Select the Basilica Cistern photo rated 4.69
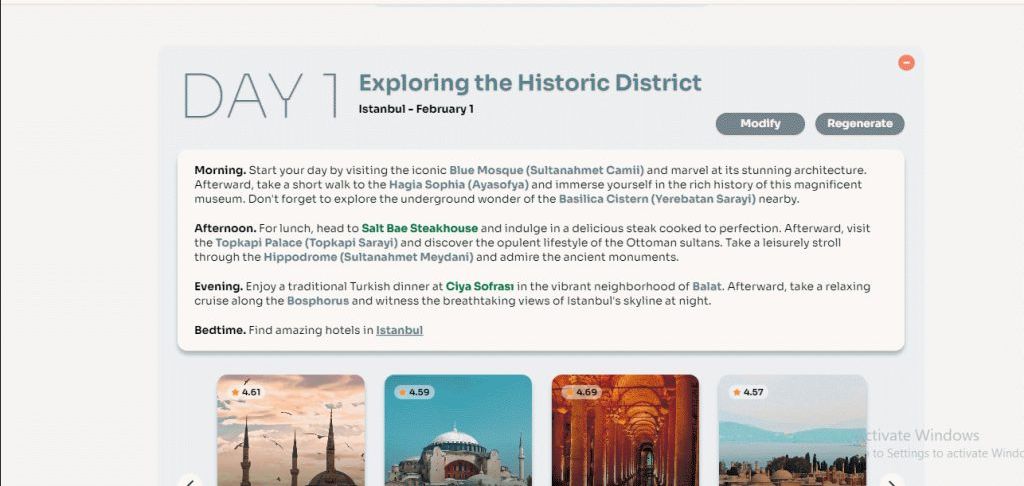 point(626,430)
